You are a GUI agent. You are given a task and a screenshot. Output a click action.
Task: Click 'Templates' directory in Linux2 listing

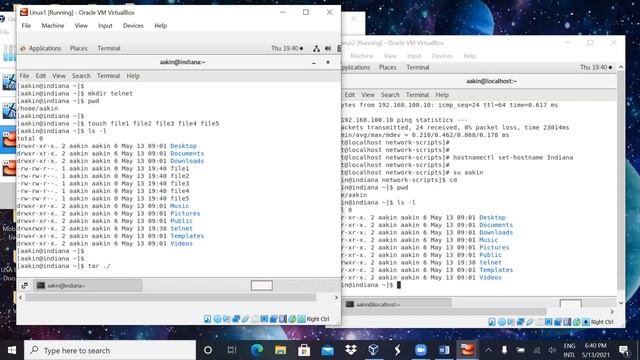click(496, 270)
